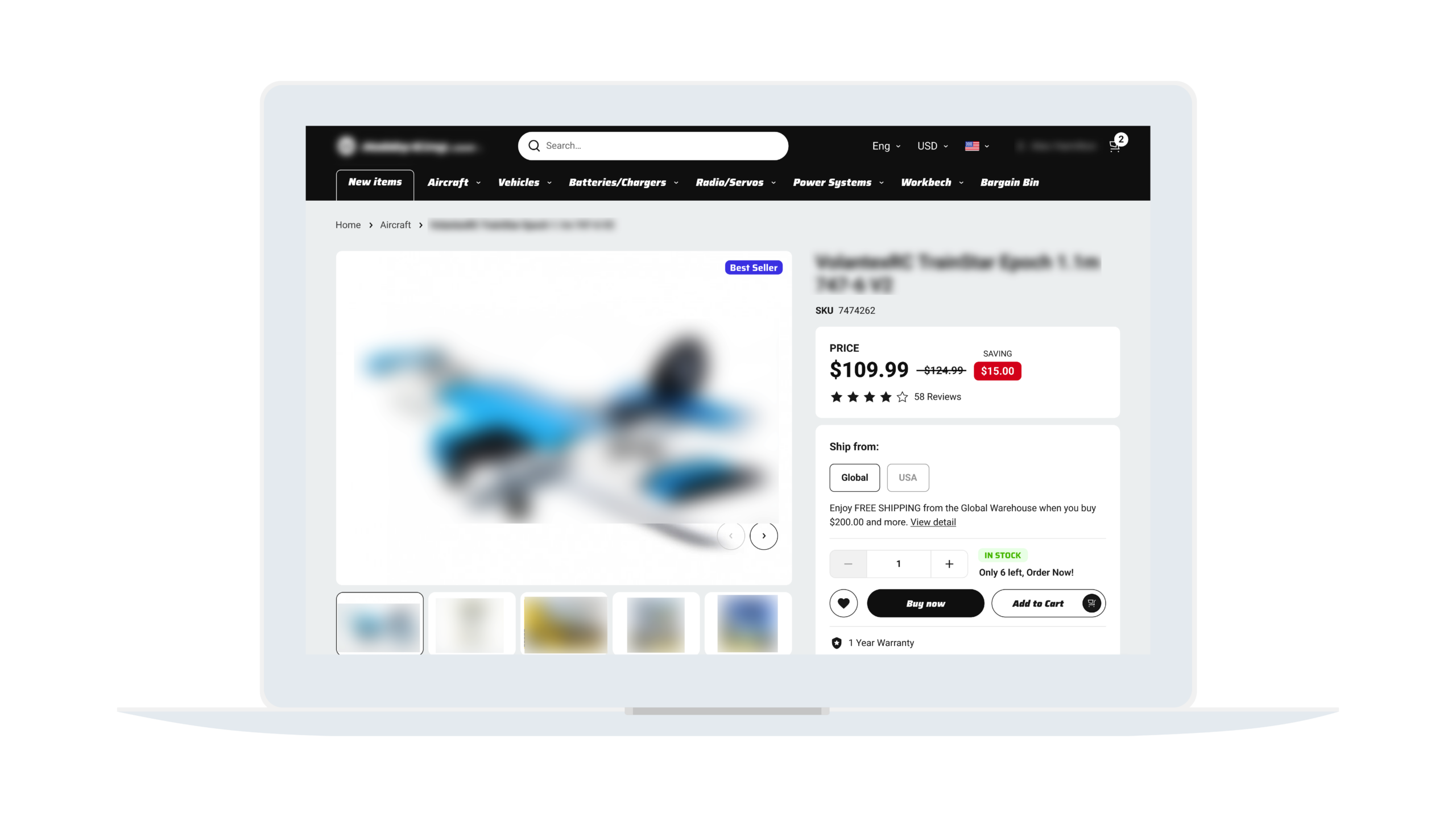Screen dimensions: 1456x817
Task: Open the shopping cart icon
Action: tap(1115, 146)
